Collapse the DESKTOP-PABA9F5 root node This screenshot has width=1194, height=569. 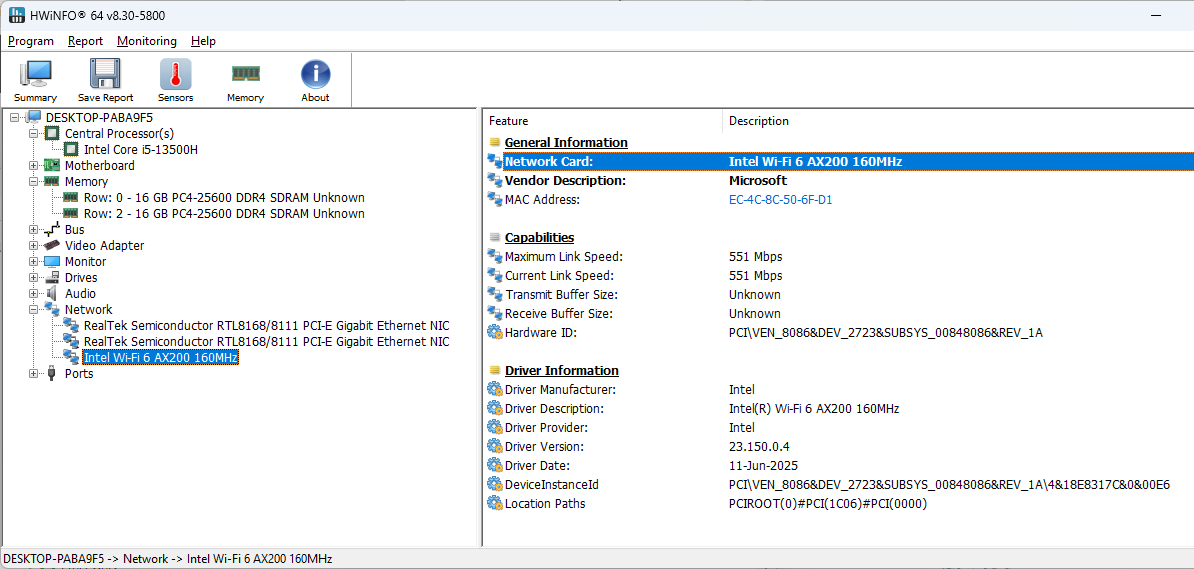tap(15, 117)
